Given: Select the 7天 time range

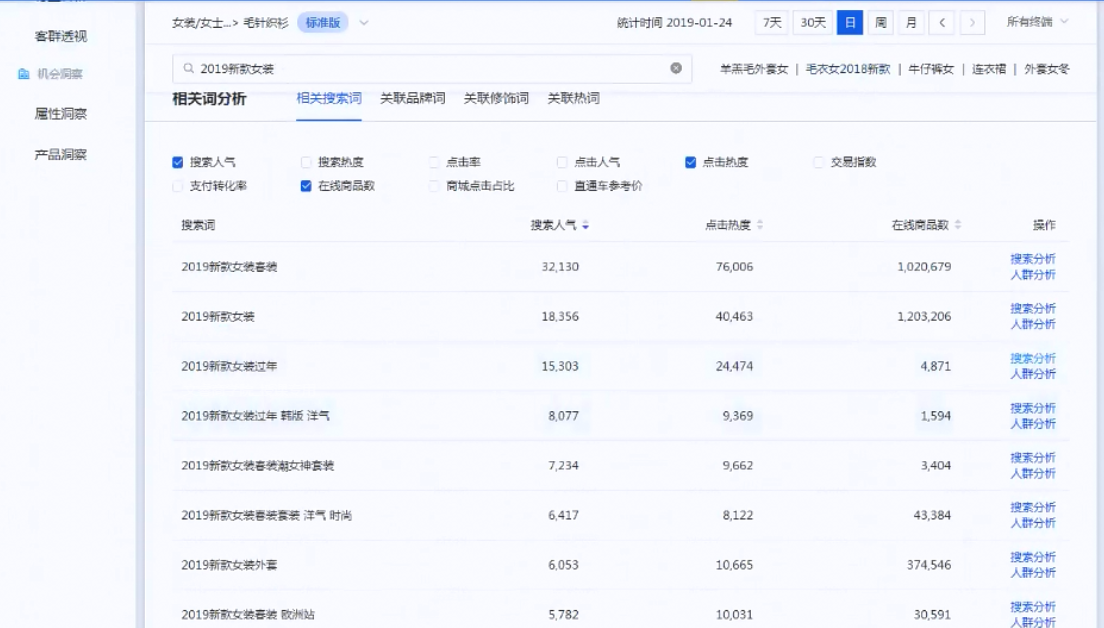Looking at the screenshot, I should click(x=772, y=23).
